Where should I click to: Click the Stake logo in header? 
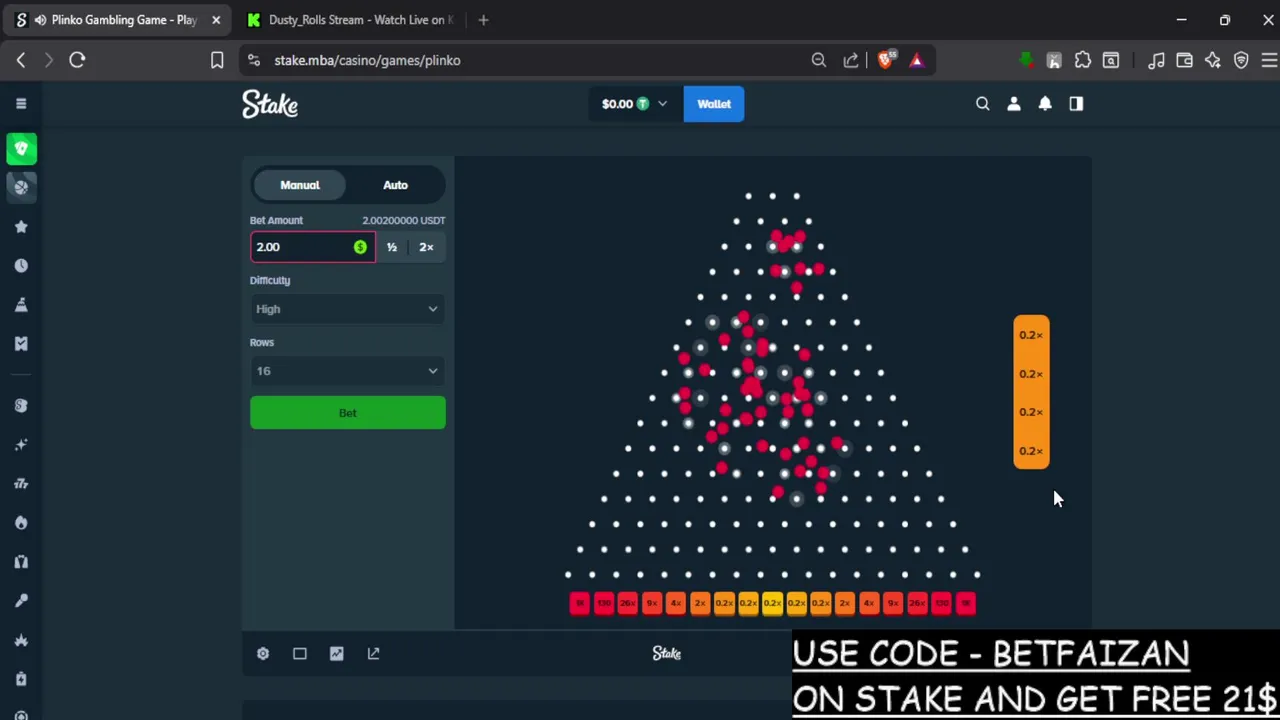pyautogui.click(x=270, y=104)
